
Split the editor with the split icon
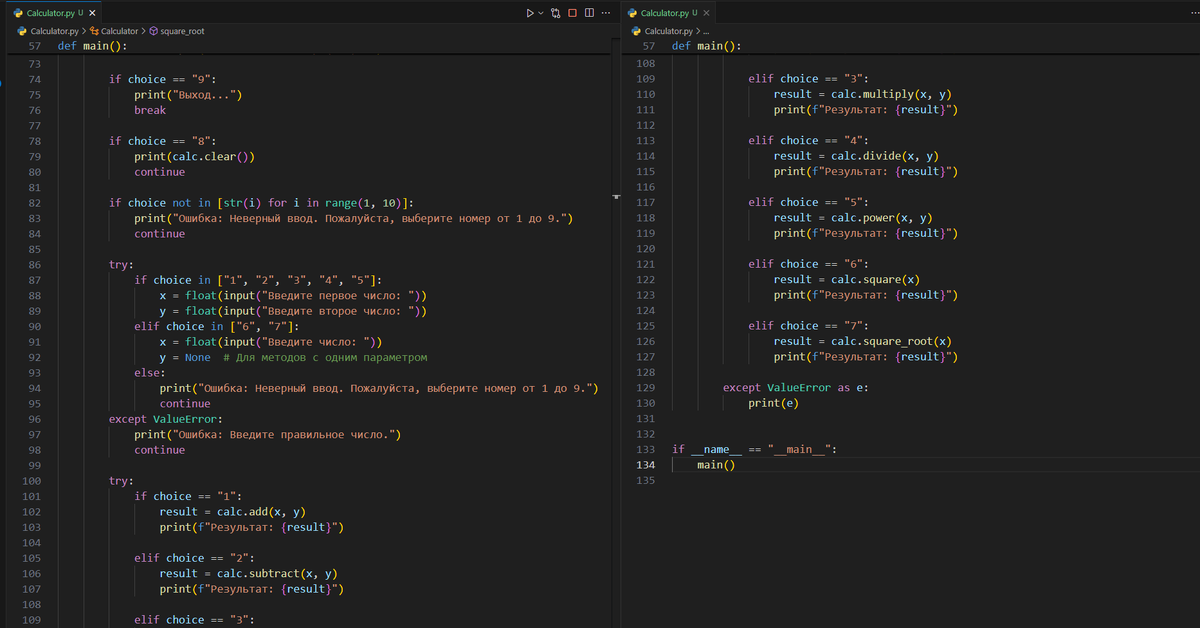(x=589, y=13)
